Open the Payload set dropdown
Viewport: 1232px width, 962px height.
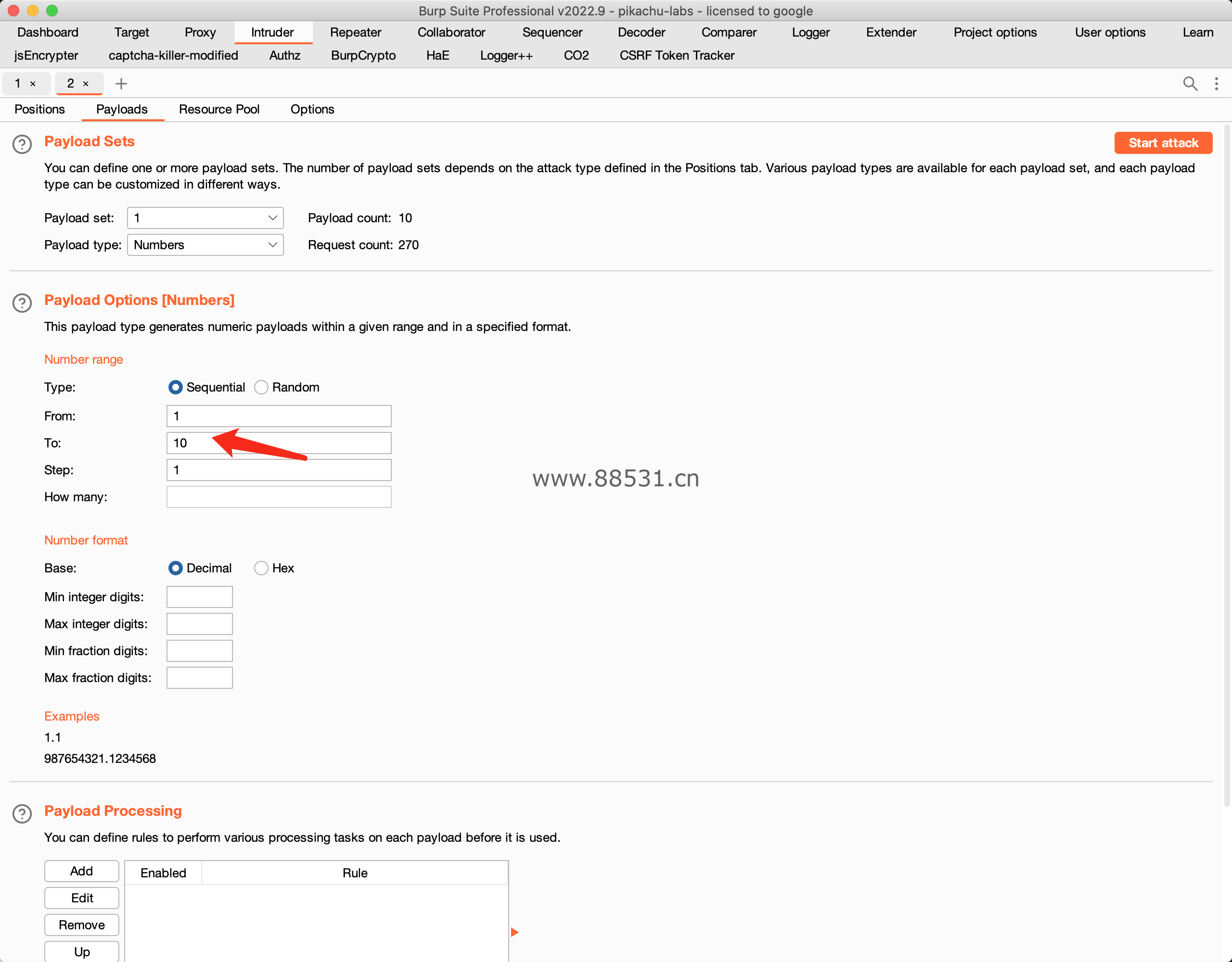(205, 218)
